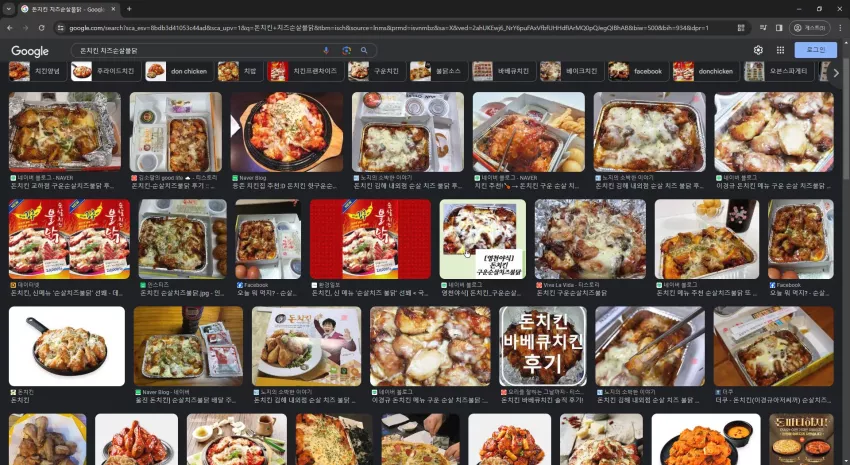Reload the page with refresh icon

click(x=41, y=28)
